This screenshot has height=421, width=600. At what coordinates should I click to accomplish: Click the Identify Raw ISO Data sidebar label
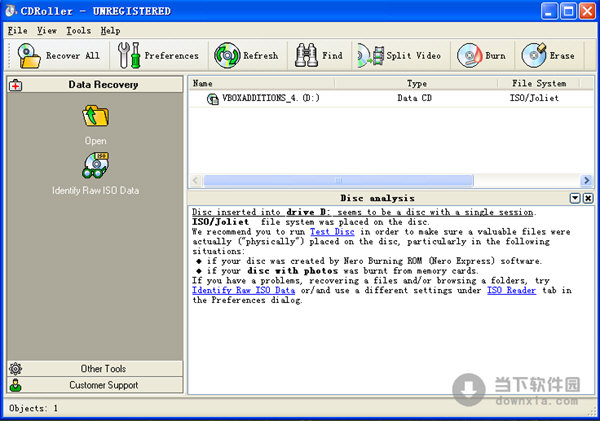pyautogui.click(x=95, y=191)
